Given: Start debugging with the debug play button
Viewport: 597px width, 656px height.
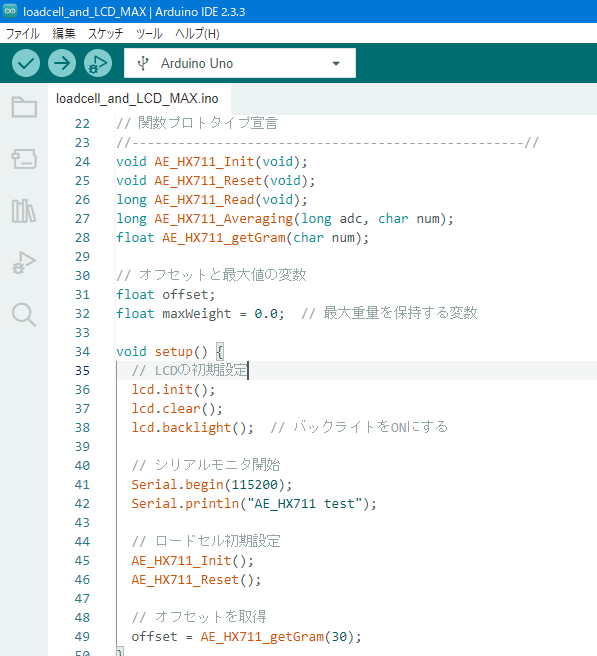Looking at the screenshot, I should pos(98,63).
